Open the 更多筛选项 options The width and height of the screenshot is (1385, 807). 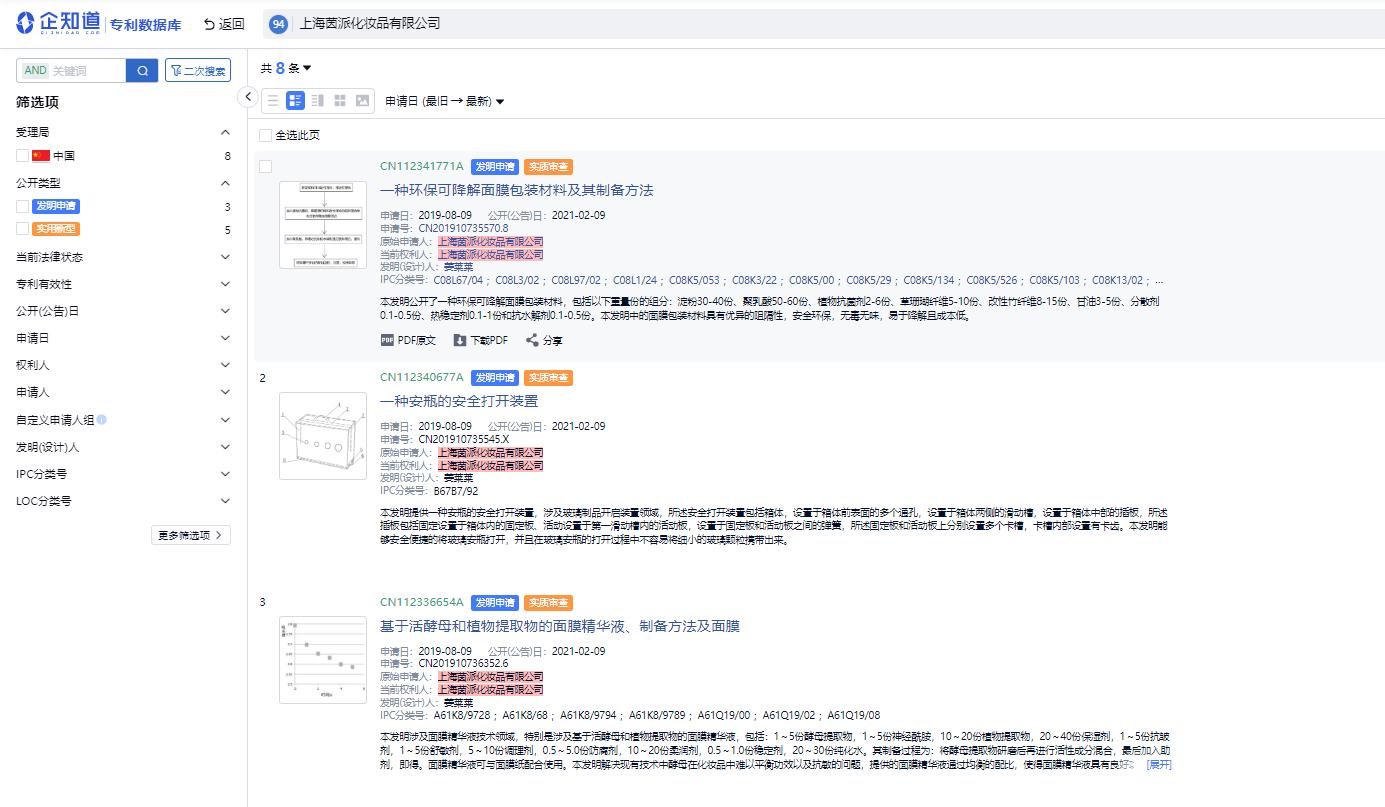pos(190,535)
